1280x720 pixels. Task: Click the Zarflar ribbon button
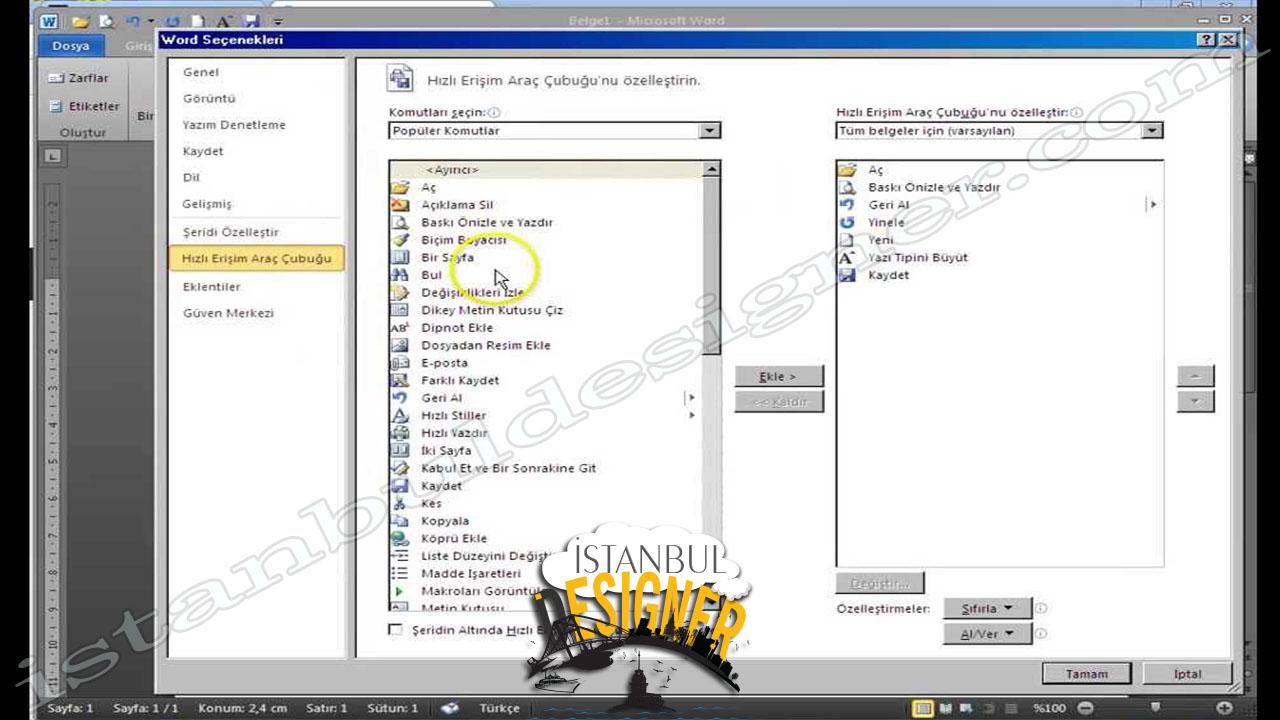(79, 78)
